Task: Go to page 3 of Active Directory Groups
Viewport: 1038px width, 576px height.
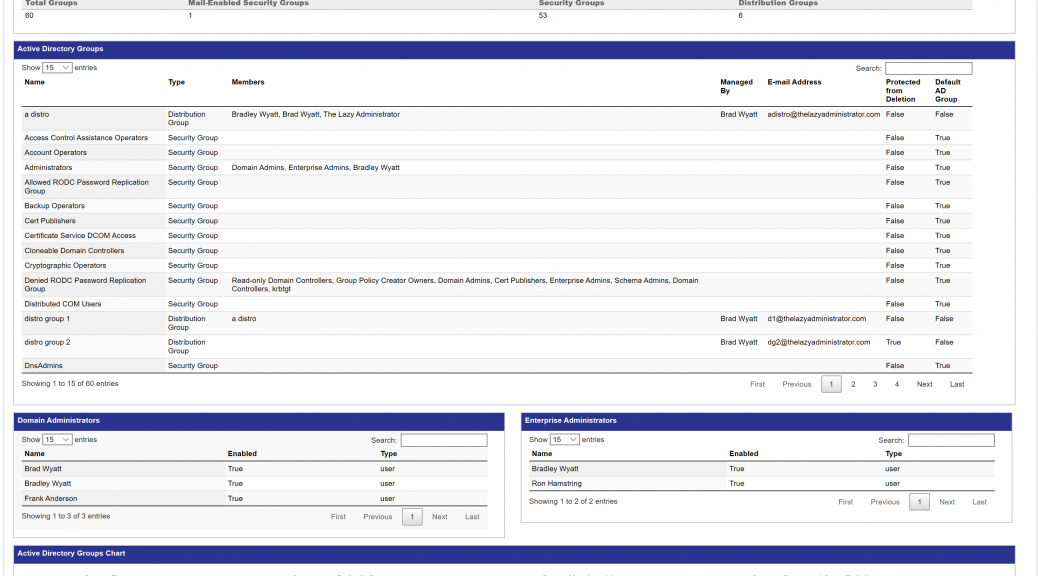Action: 875,384
